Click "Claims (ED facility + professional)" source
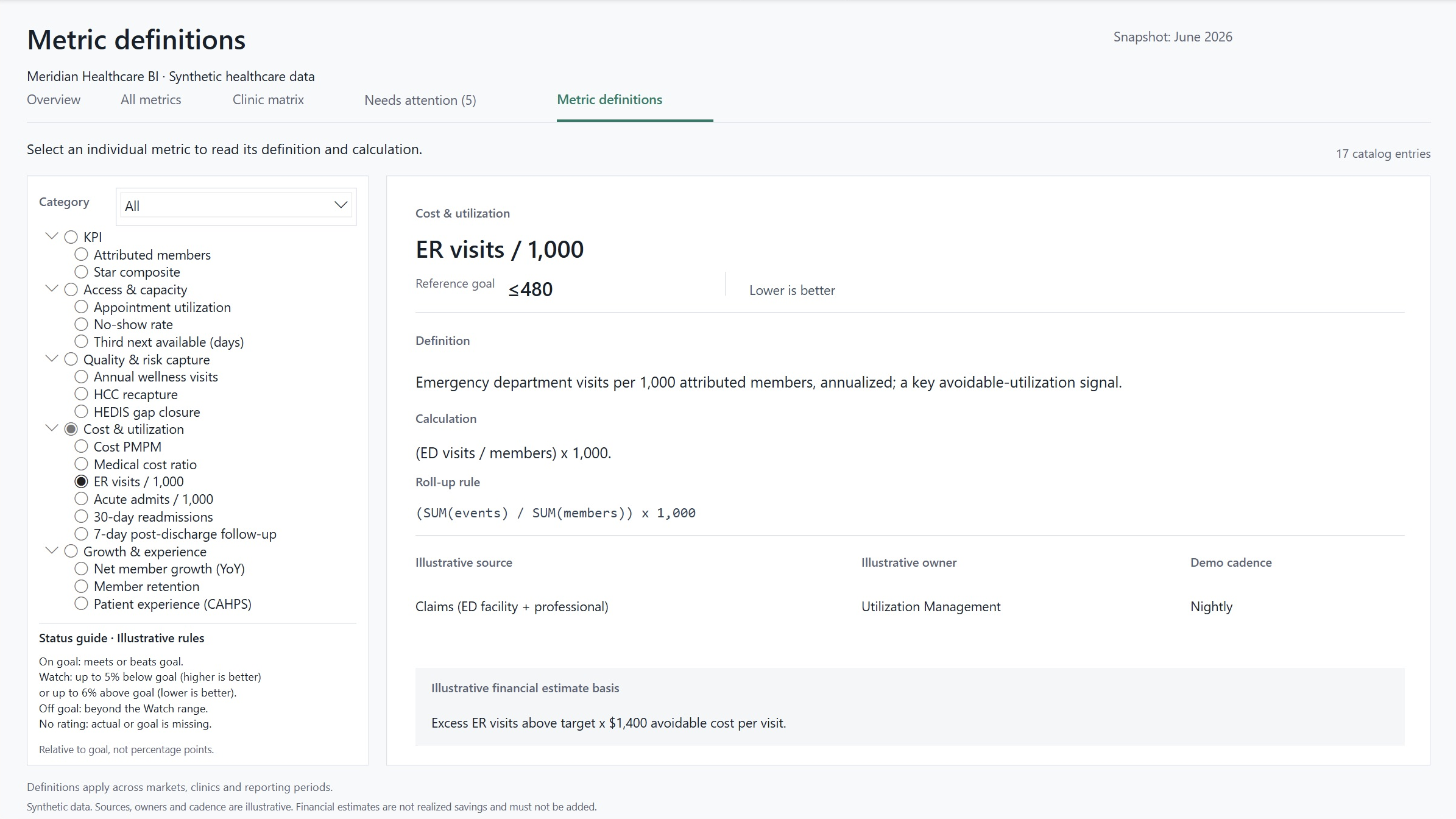Image resolution: width=1456 pixels, height=819 pixels. pyautogui.click(x=512, y=607)
